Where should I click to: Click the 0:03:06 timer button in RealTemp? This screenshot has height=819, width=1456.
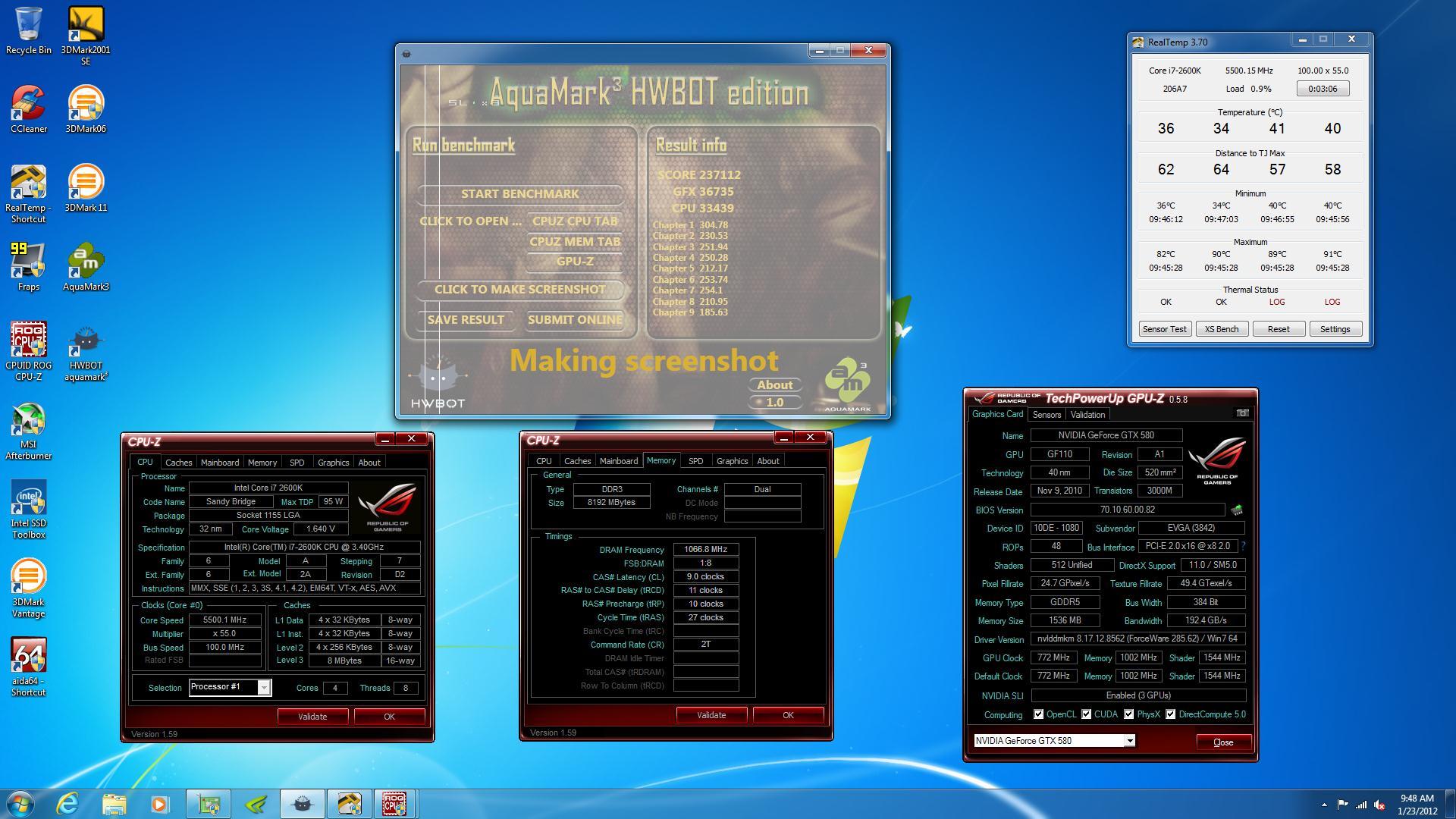coord(1323,89)
